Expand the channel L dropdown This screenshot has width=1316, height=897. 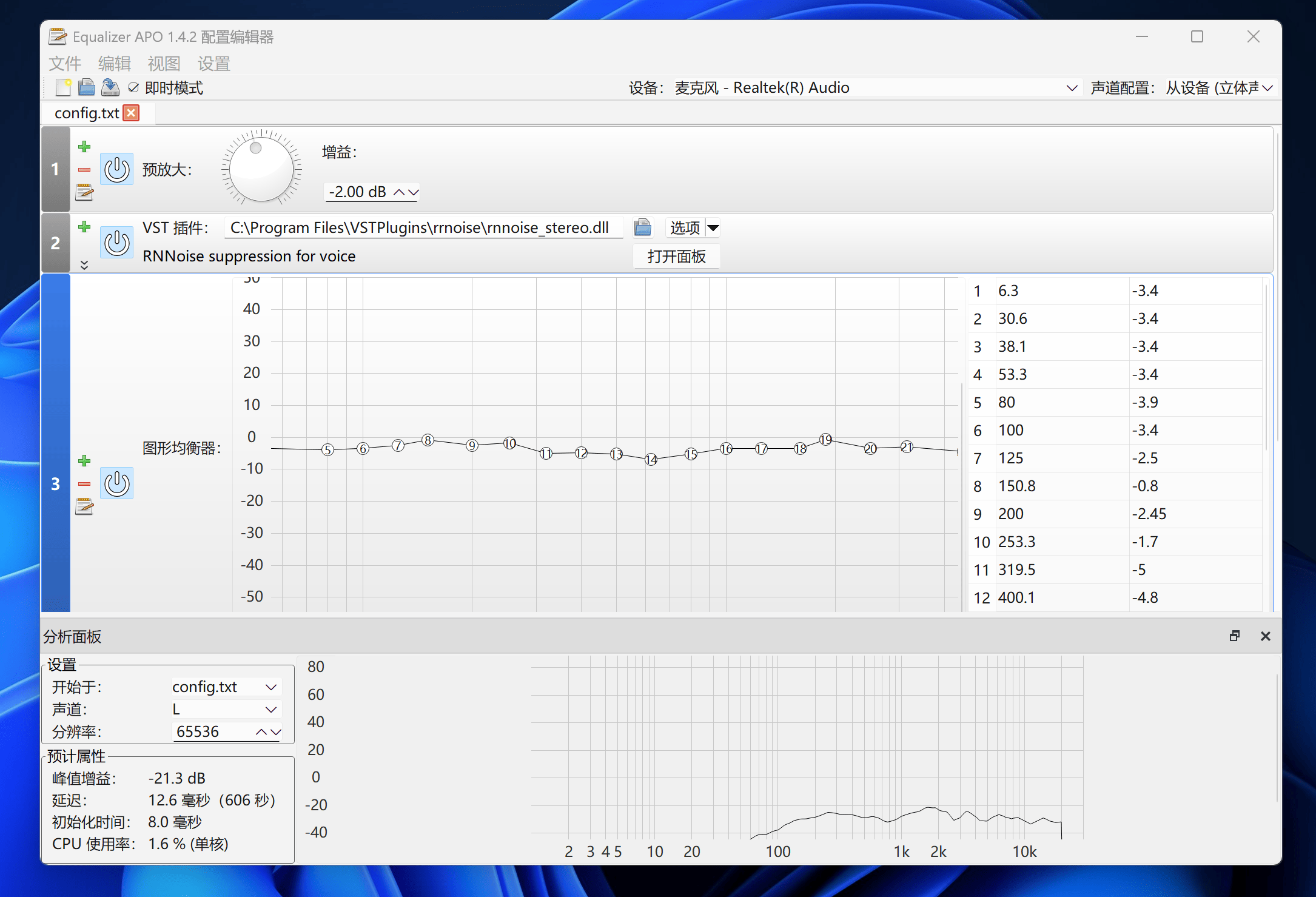270,709
